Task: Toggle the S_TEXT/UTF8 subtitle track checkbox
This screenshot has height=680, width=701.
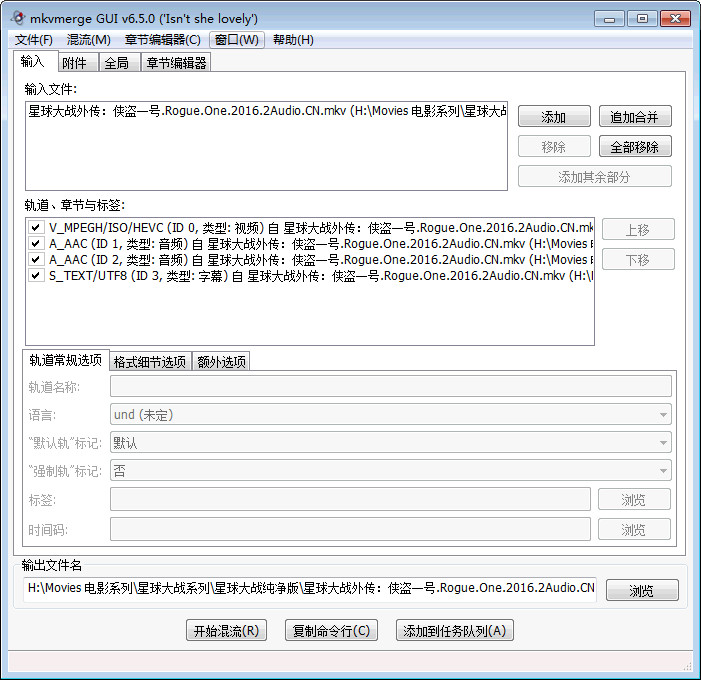Action: (35, 275)
